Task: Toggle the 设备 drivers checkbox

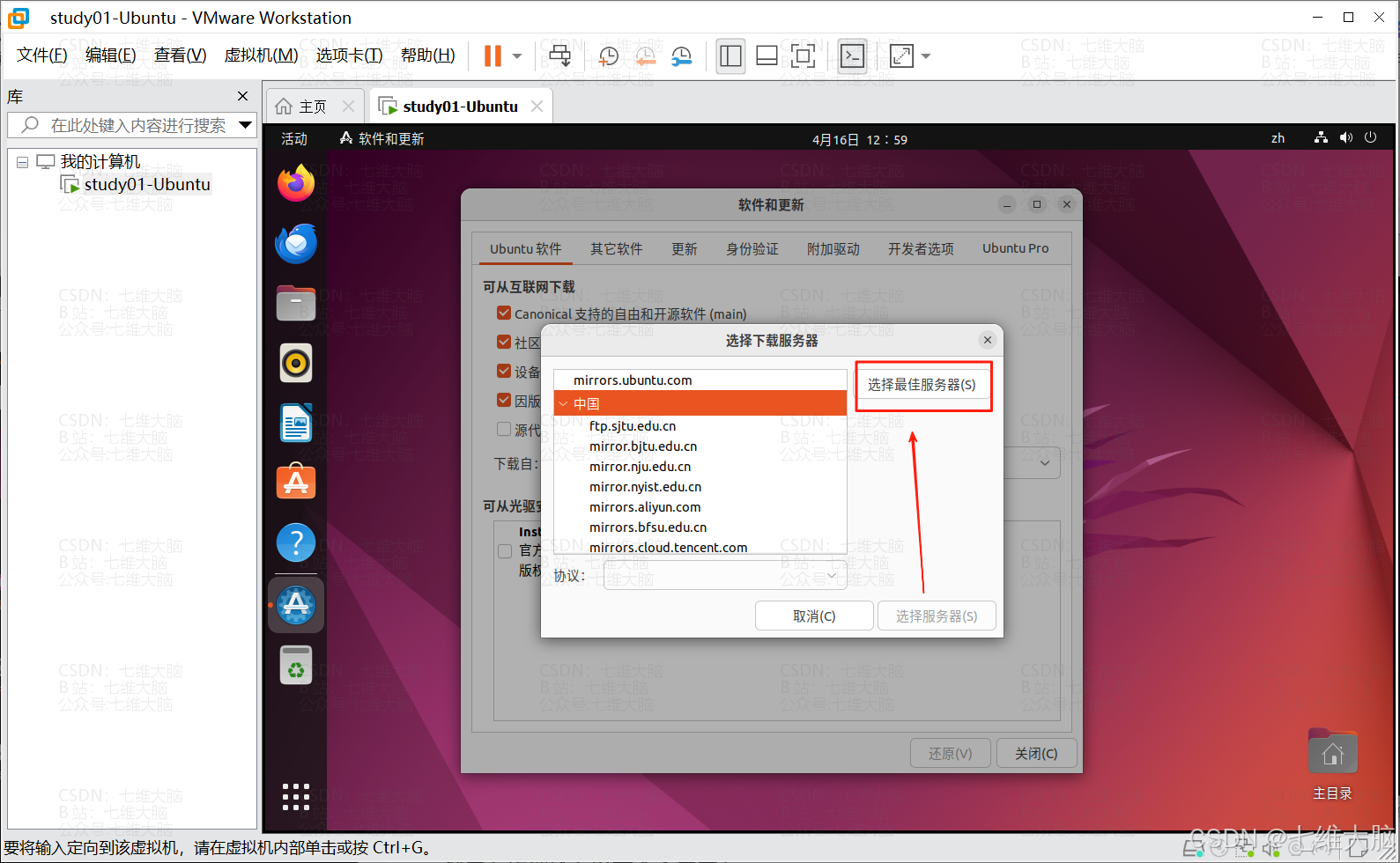Action: (504, 371)
